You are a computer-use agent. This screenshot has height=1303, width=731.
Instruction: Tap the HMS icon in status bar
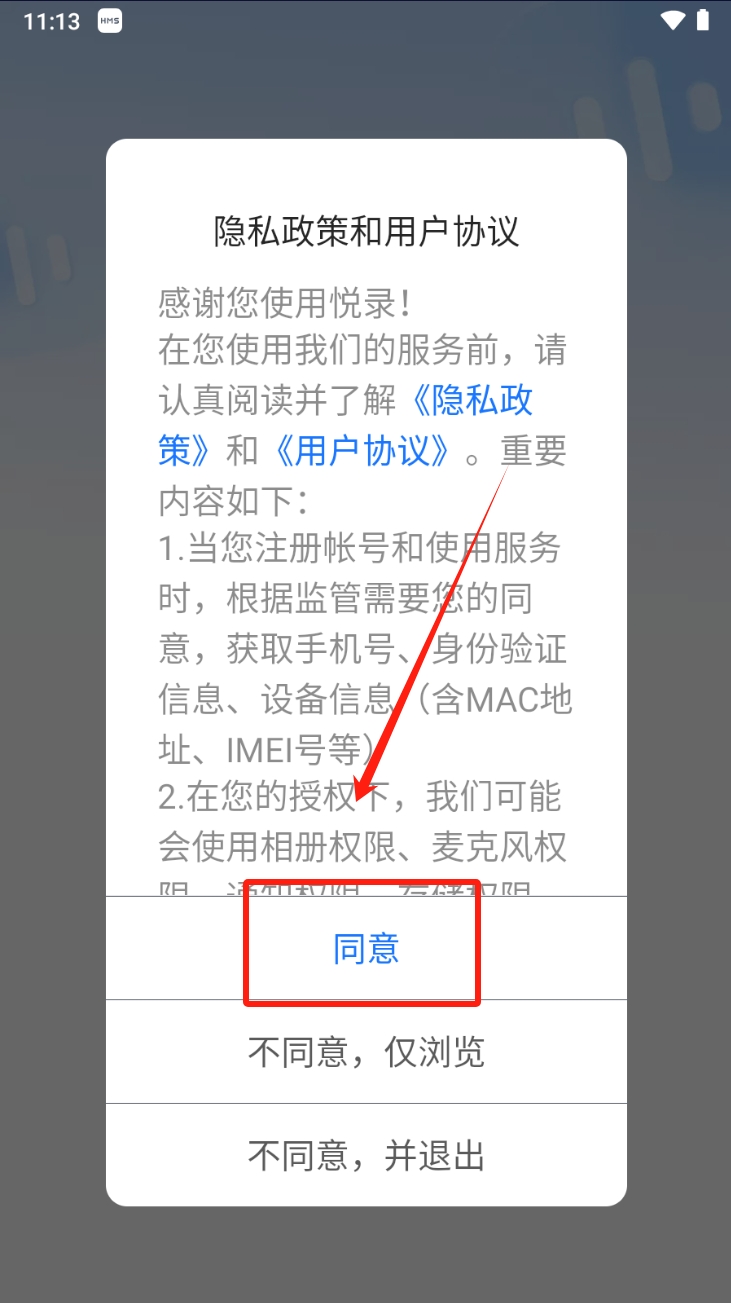coord(110,21)
